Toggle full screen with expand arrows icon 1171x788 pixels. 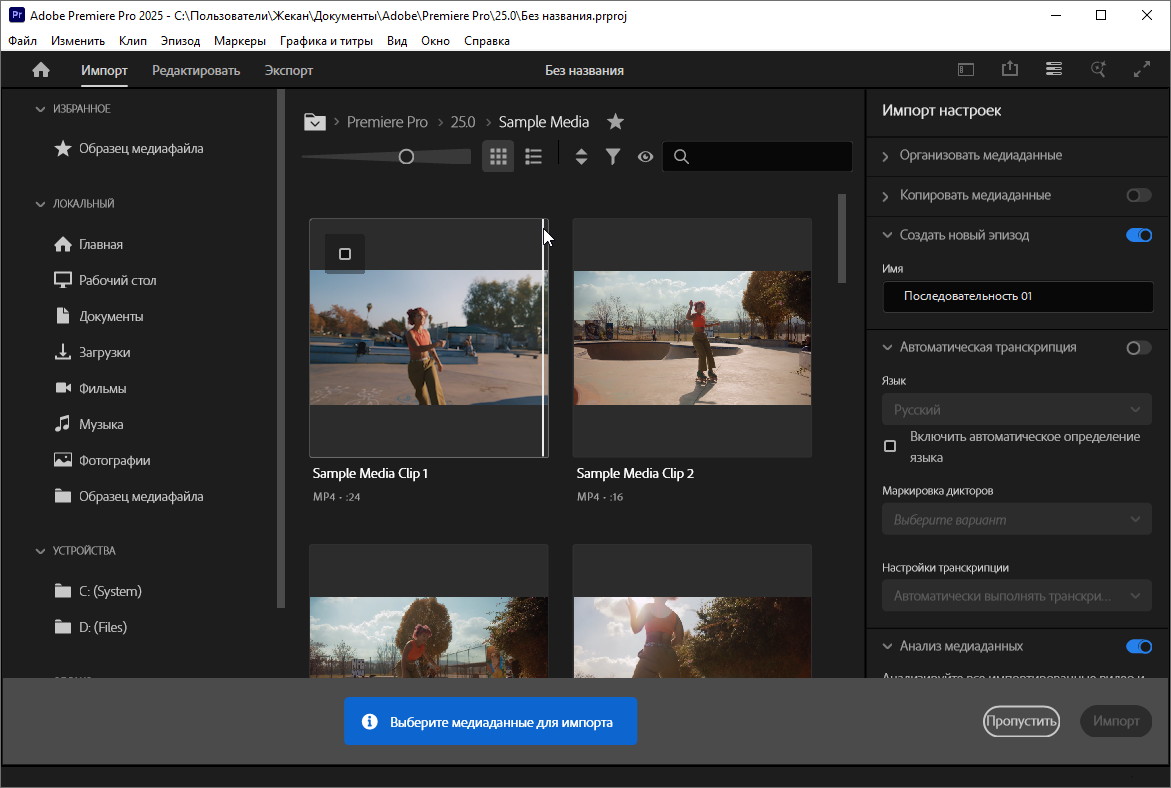tap(1142, 69)
